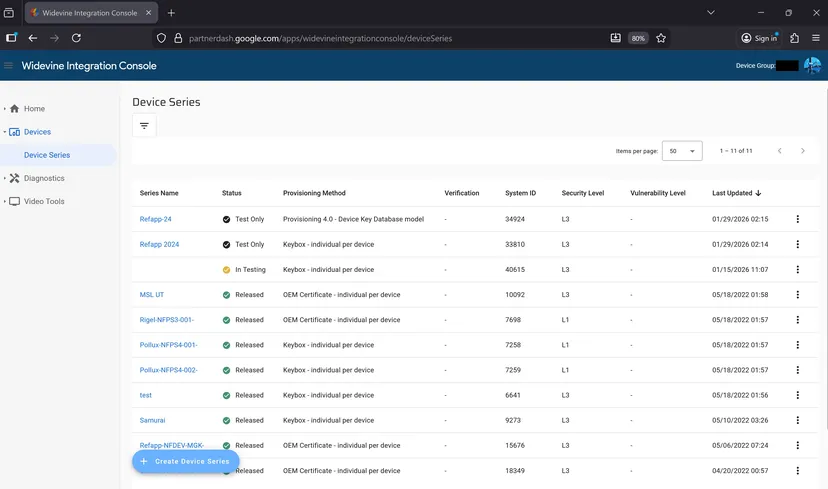Viewport: 828px width, 489px height.
Task: Open the Refapp 2024 series link
Action: 159,244
